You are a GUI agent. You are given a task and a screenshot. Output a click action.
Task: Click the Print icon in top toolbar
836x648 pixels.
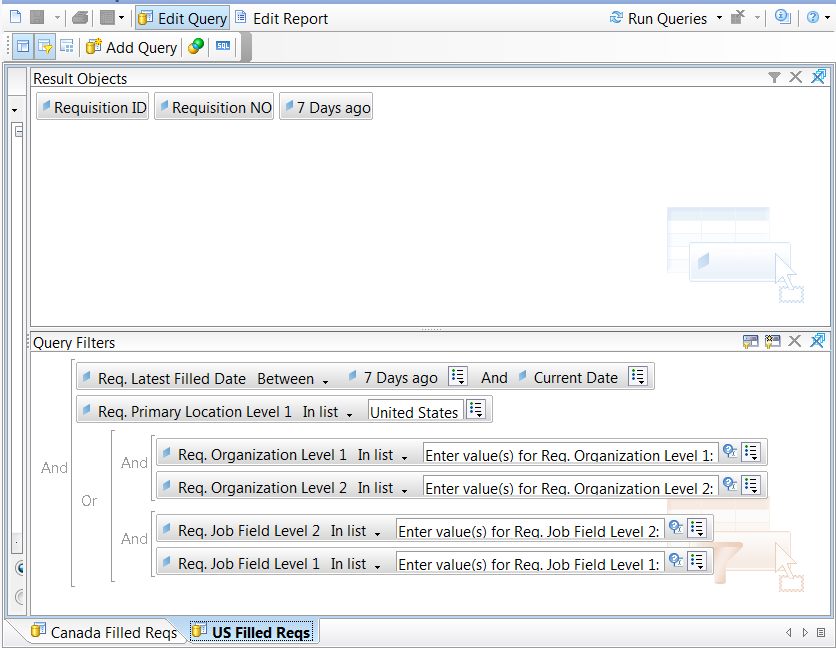point(80,18)
